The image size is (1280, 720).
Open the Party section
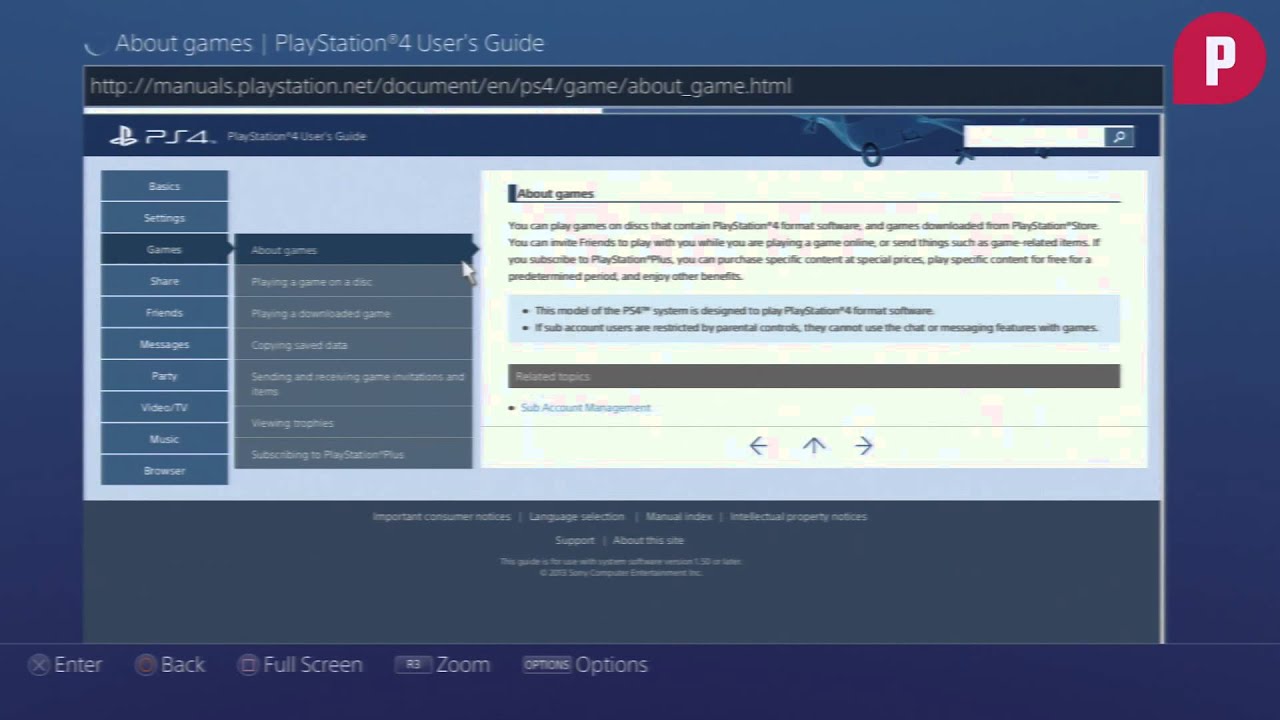pyautogui.click(x=164, y=376)
